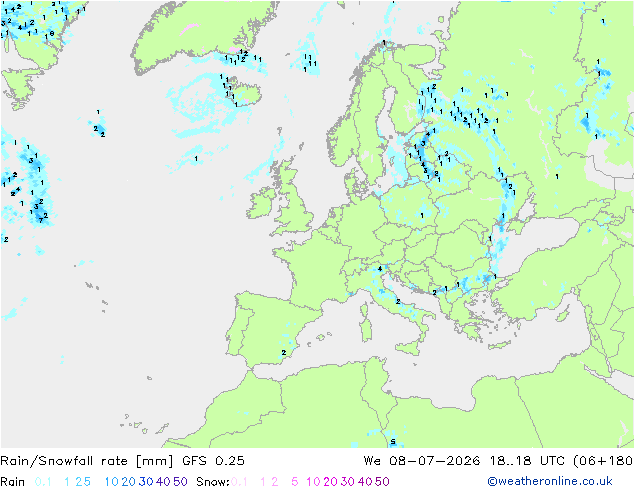Pick the Rain legend 50 value
The width and height of the screenshot is (634, 490).
(180, 482)
